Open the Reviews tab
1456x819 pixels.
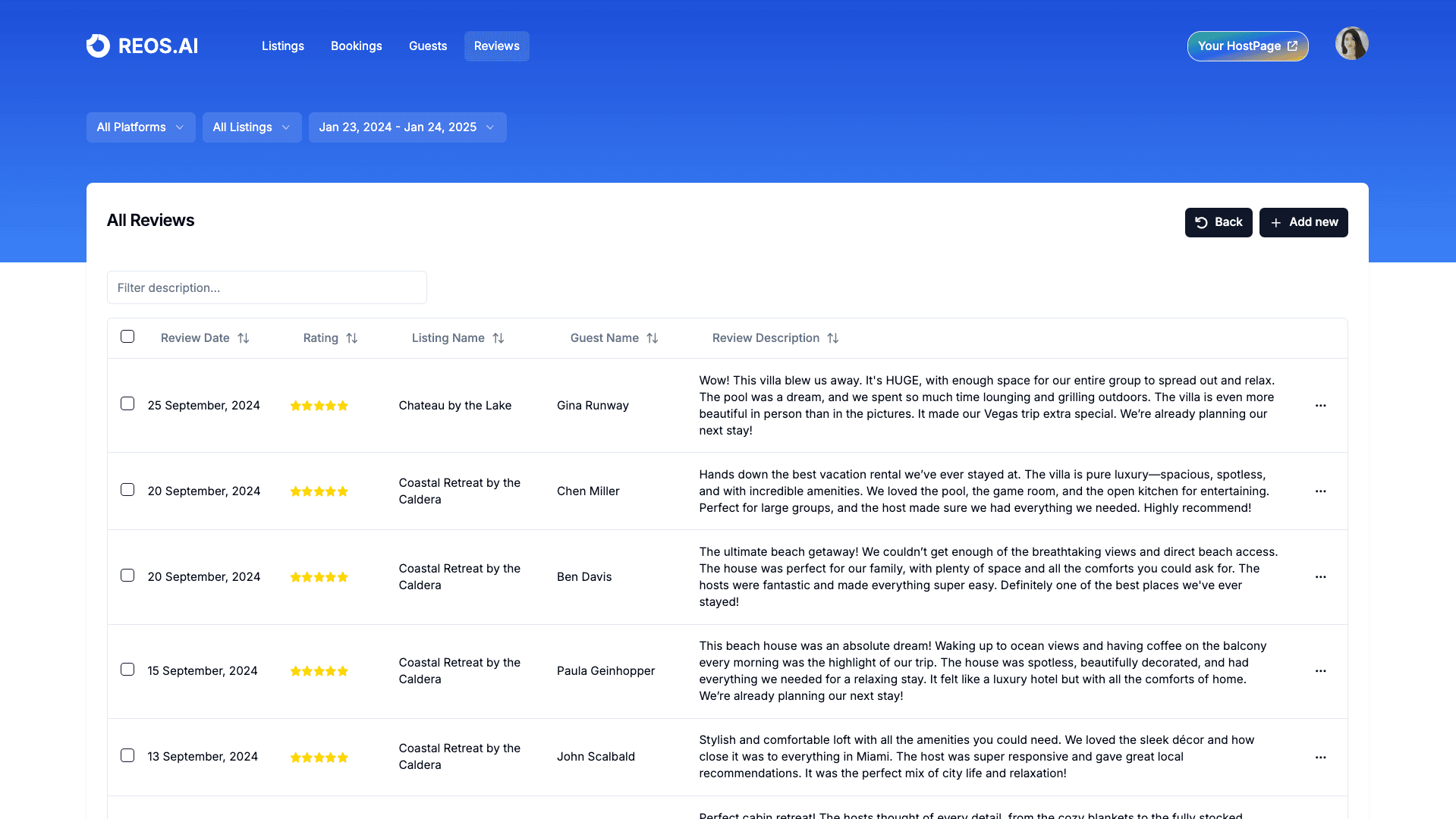click(497, 46)
